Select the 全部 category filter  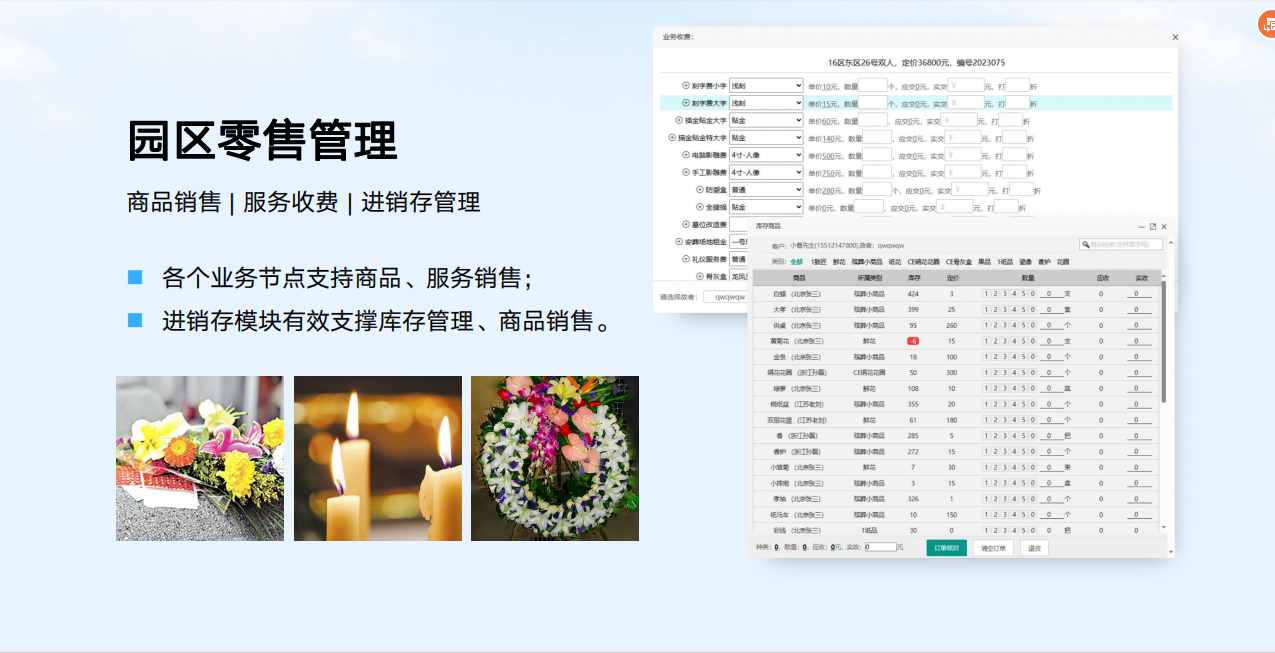pyautogui.click(x=797, y=262)
